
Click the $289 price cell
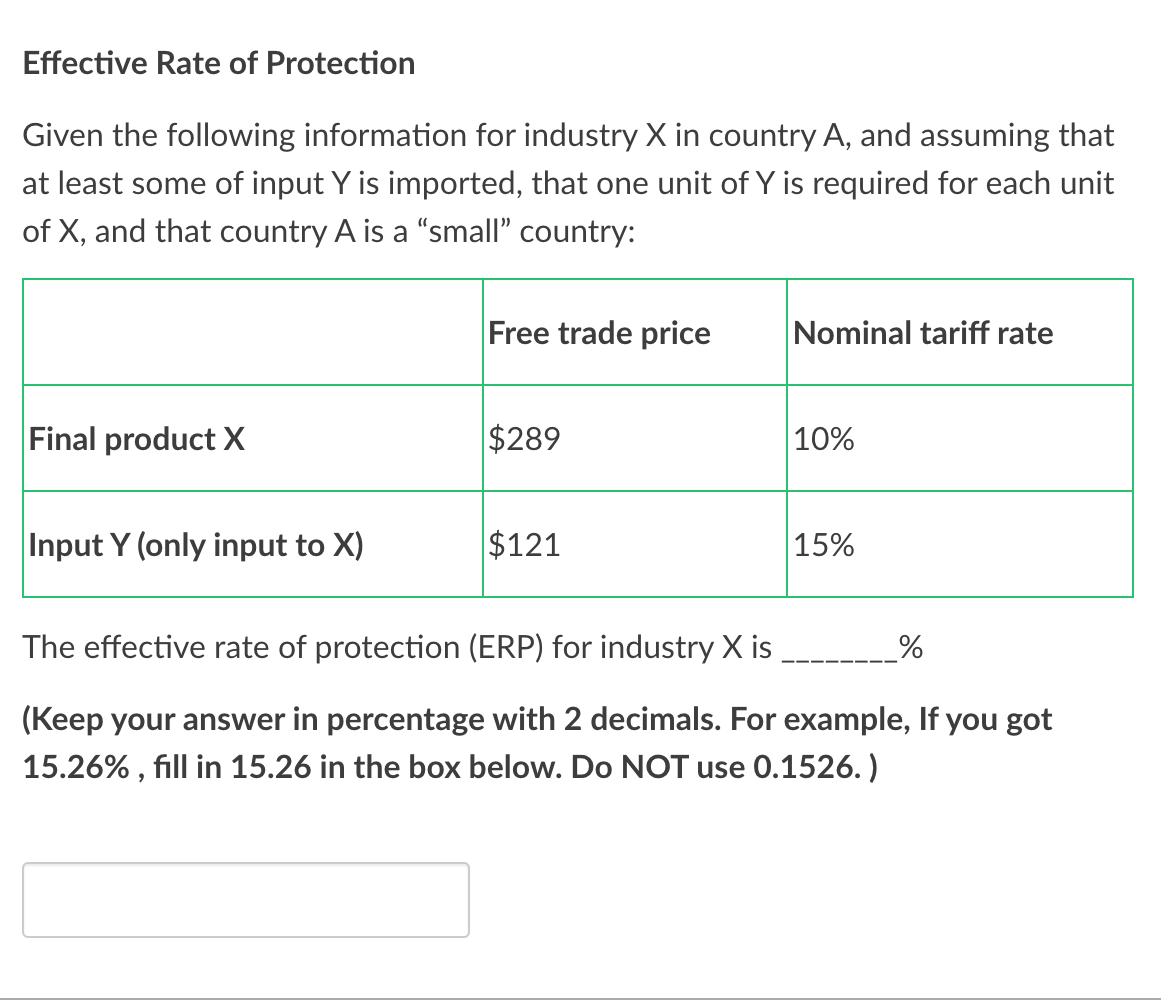(x=523, y=438)
